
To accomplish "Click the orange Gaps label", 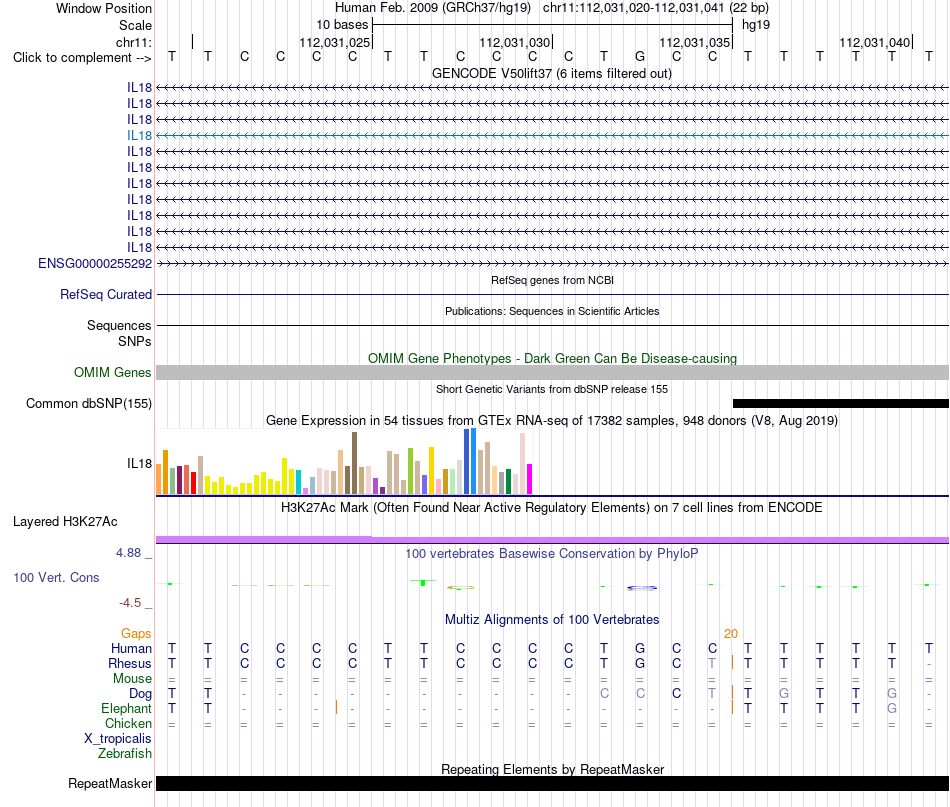I will [136, 633].
